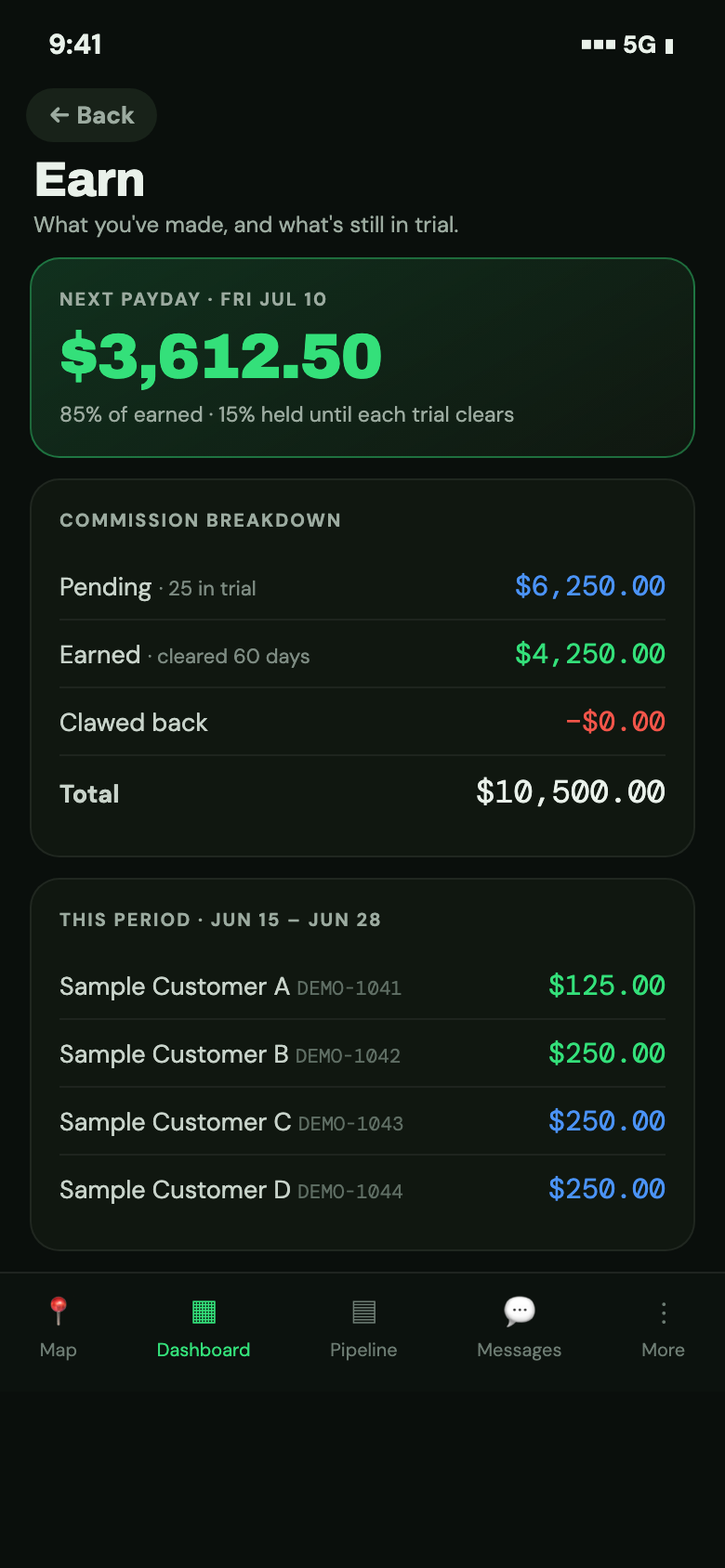Tap the 9:41 clock
725x1568 pixels.
[75, 44]
